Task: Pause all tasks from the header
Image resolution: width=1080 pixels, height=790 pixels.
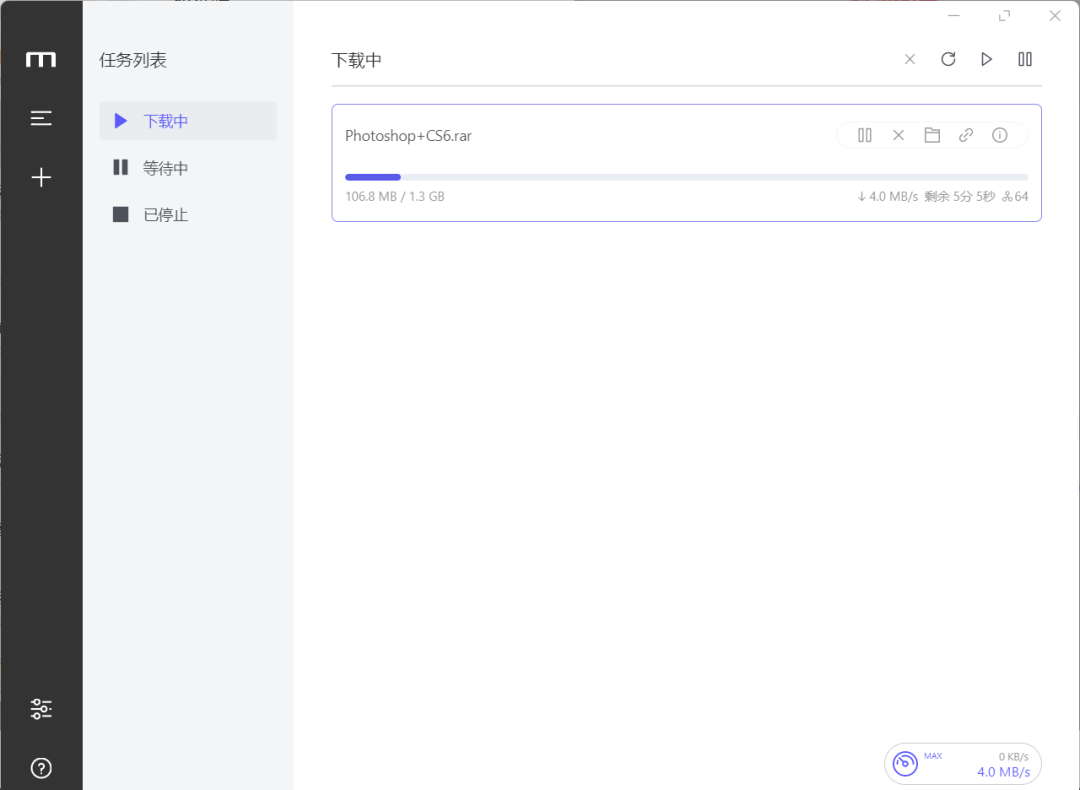Action: pos(1025,59)
